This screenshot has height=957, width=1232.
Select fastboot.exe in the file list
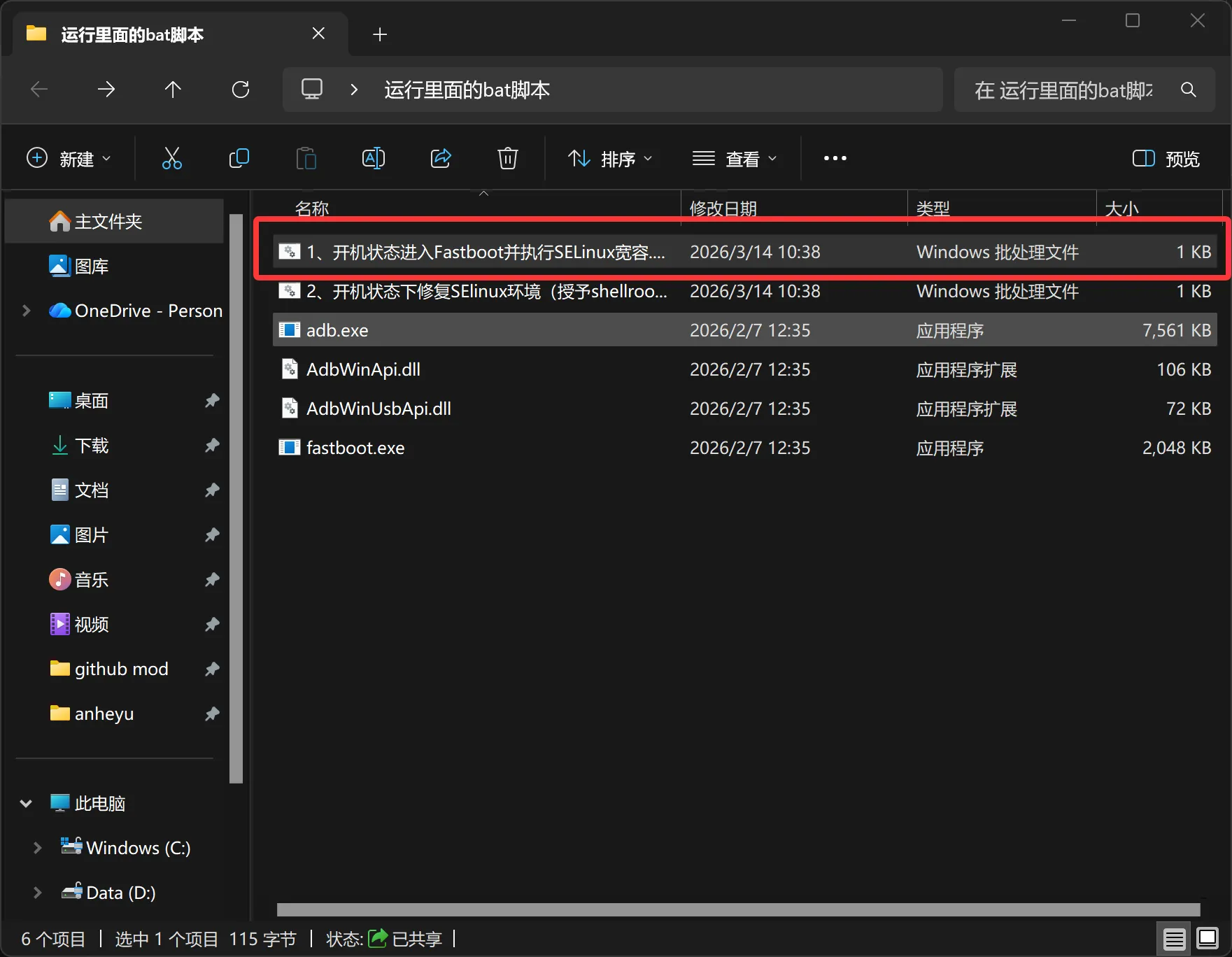(x=355, y=447)
